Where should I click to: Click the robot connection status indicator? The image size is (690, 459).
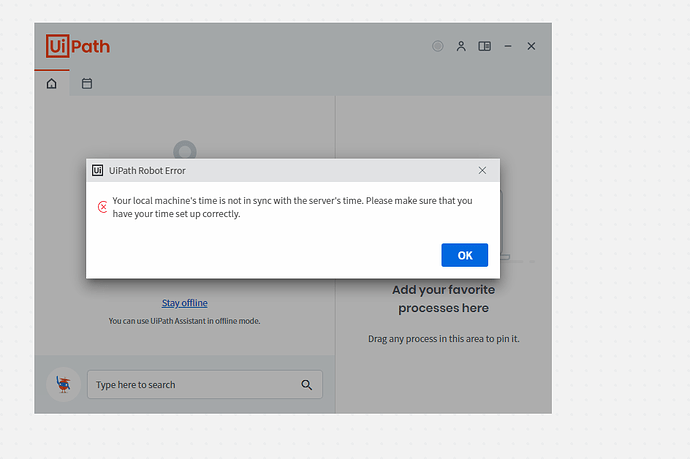[437, 46]
